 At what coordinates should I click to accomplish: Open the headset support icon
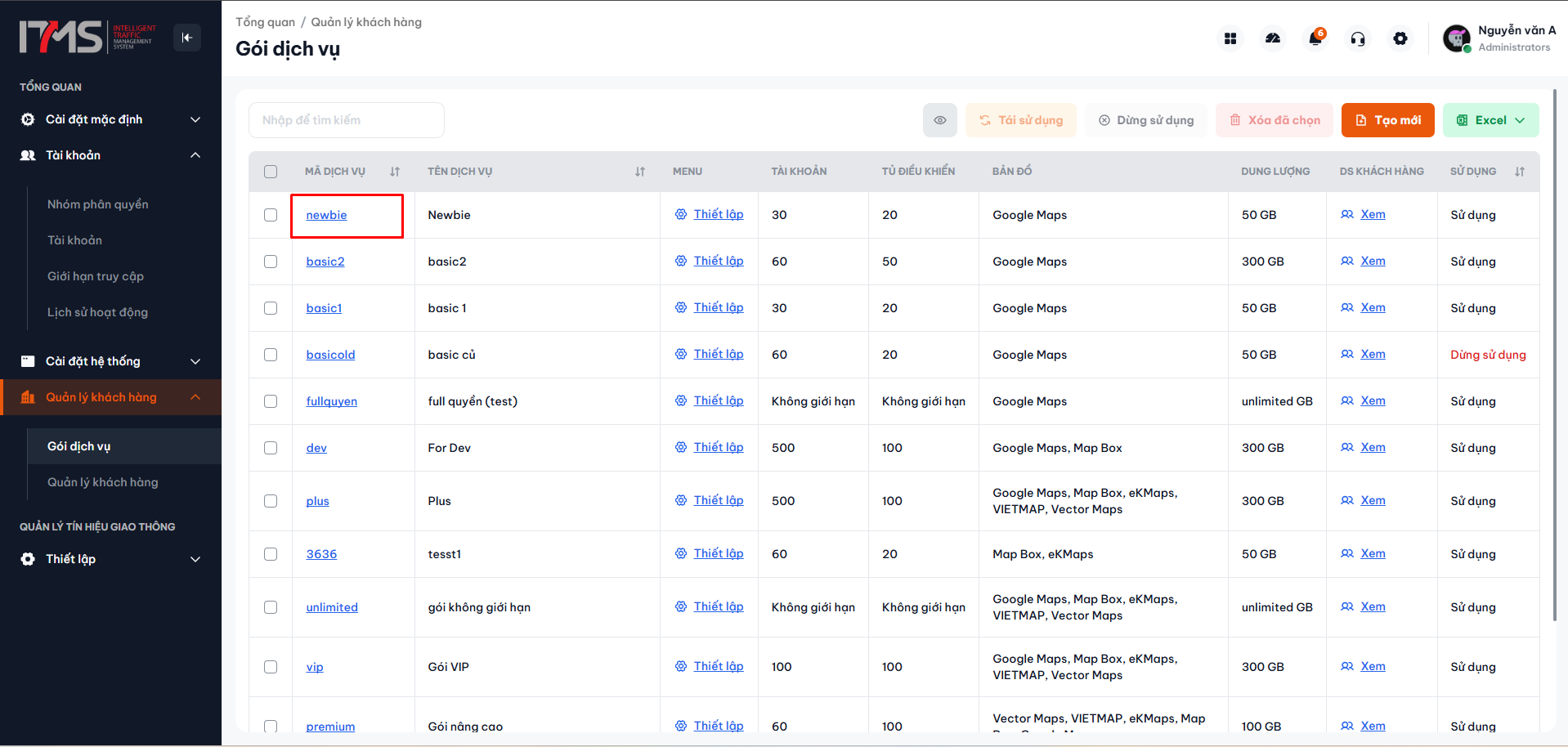click(x=1358, y=38)
